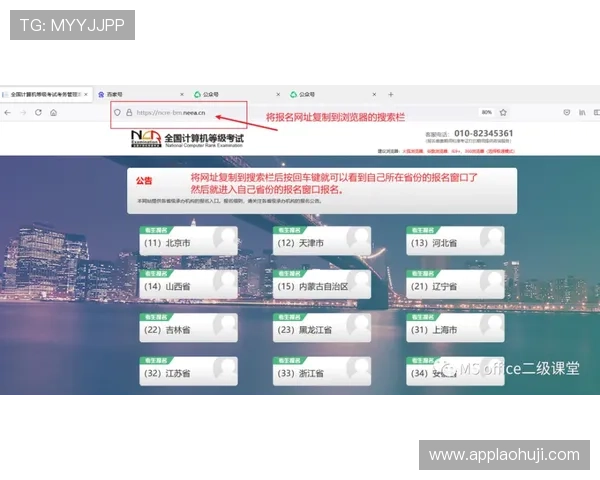The image size is (600, 480).
Task: Click the 公告 announcement heading
Action: (x=144, y=181)
